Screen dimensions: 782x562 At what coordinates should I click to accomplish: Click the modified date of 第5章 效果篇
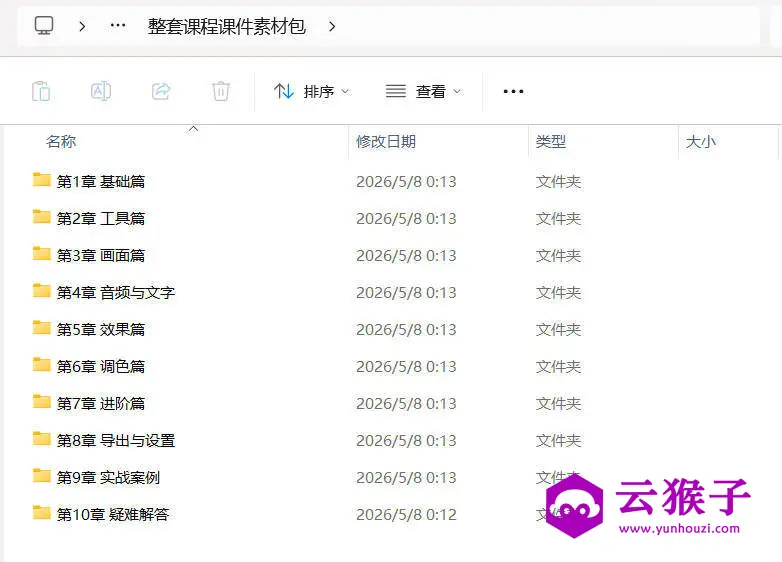point(406,329)
